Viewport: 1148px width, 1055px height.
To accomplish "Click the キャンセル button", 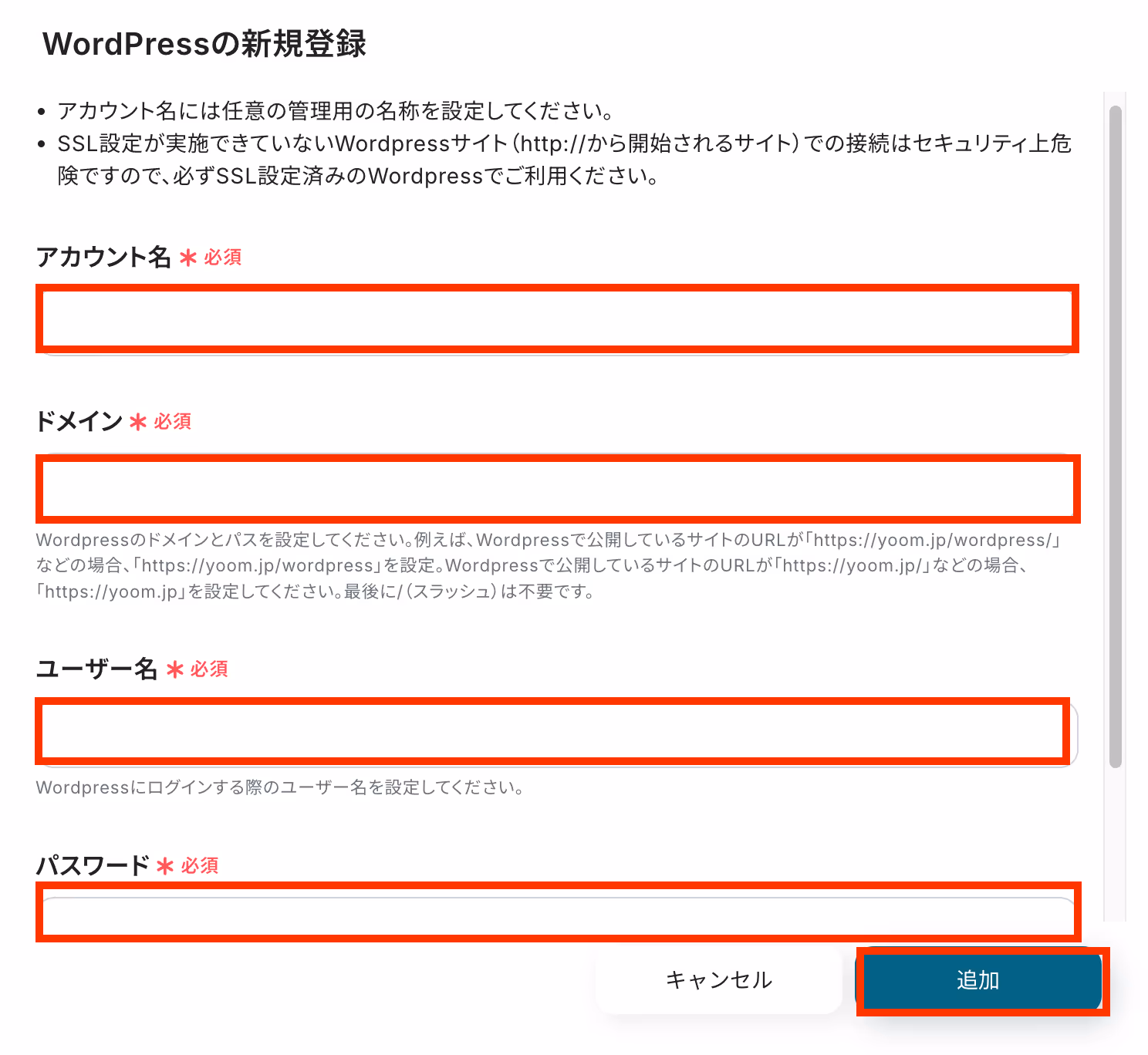I will coord(718,980).
